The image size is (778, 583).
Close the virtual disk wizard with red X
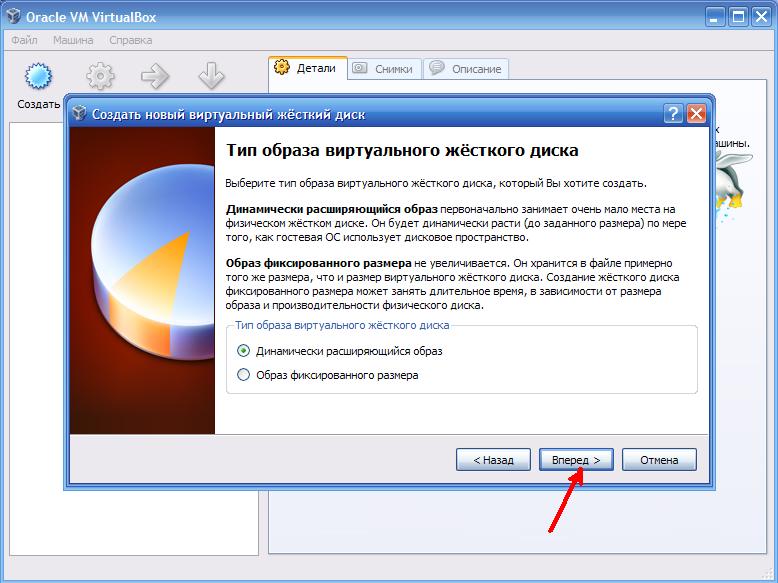[x=696, y=114]
